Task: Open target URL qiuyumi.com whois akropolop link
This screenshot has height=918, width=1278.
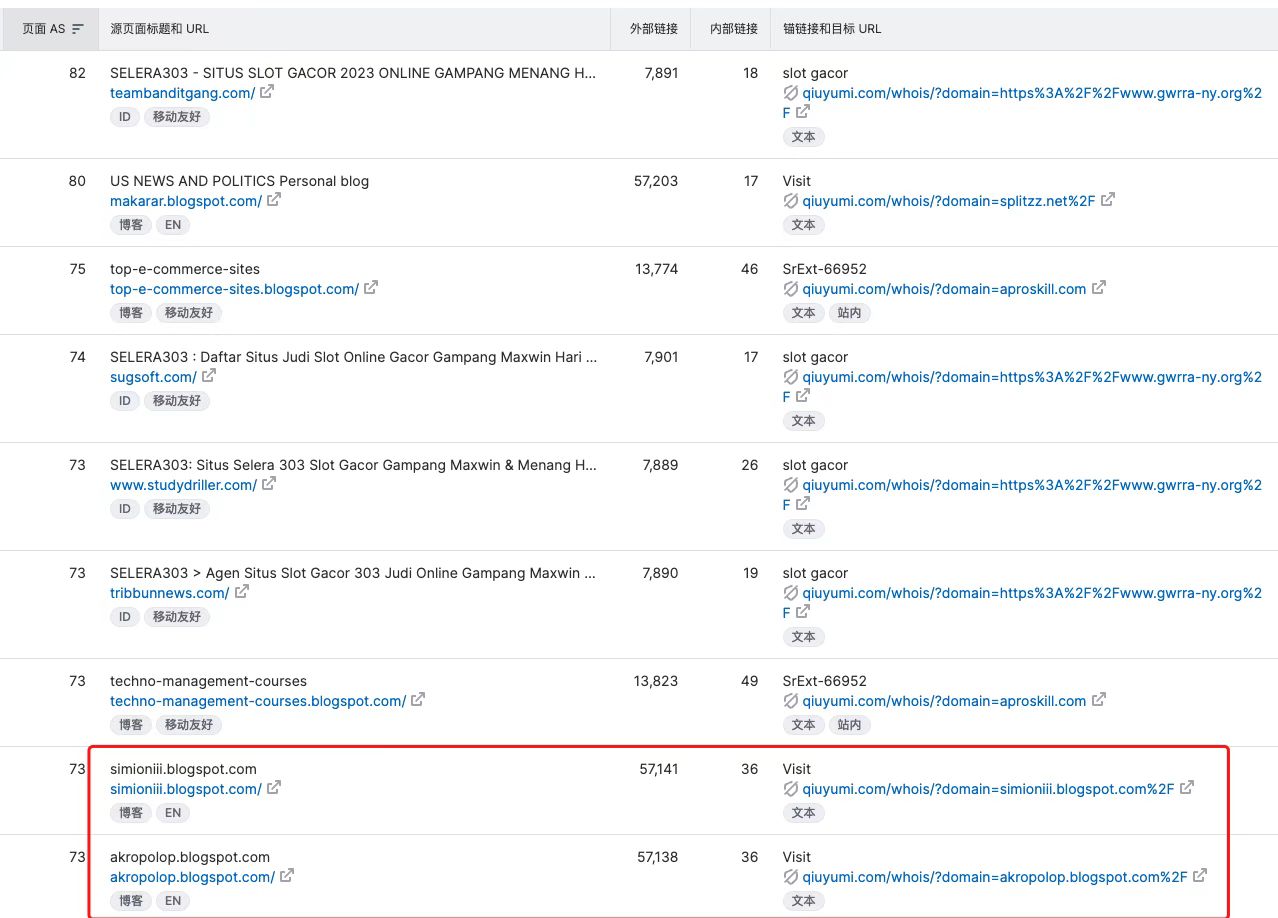Action: tap(995, 877)
